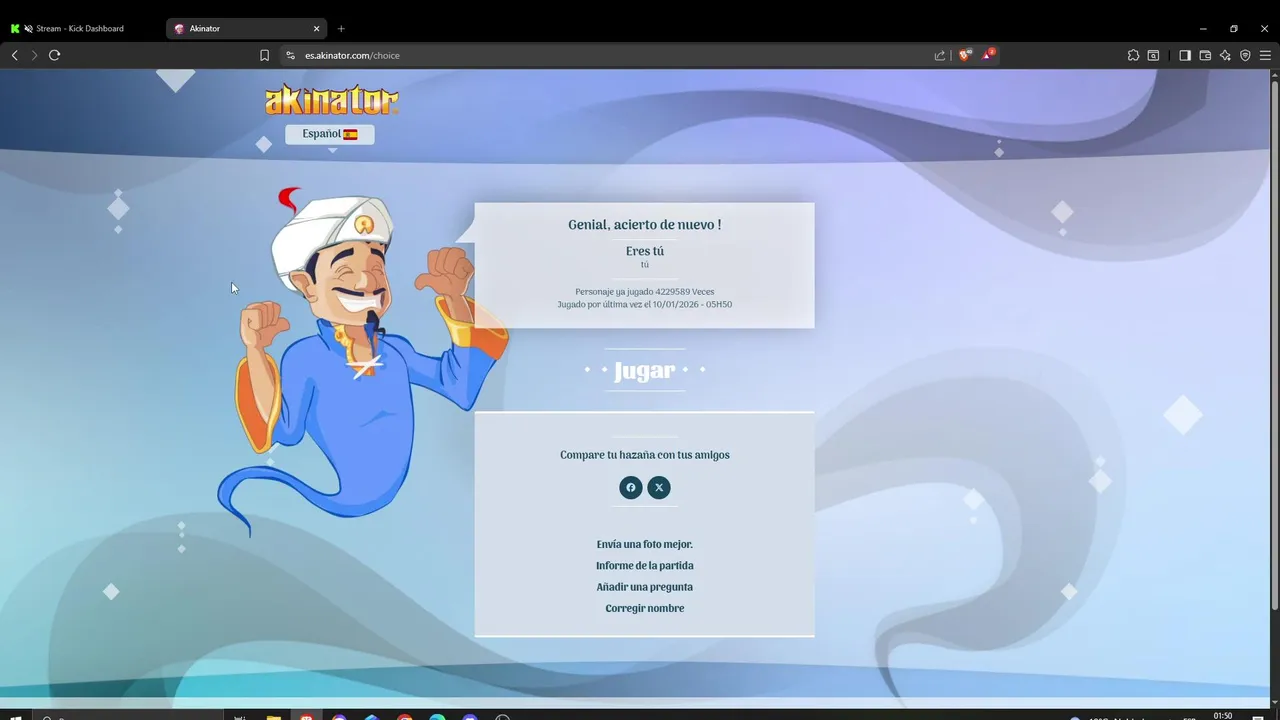Click 'Compare tu hazaña con tus amigos' text
This screenshot has width=1280, height=720.
tap(645, 455)
